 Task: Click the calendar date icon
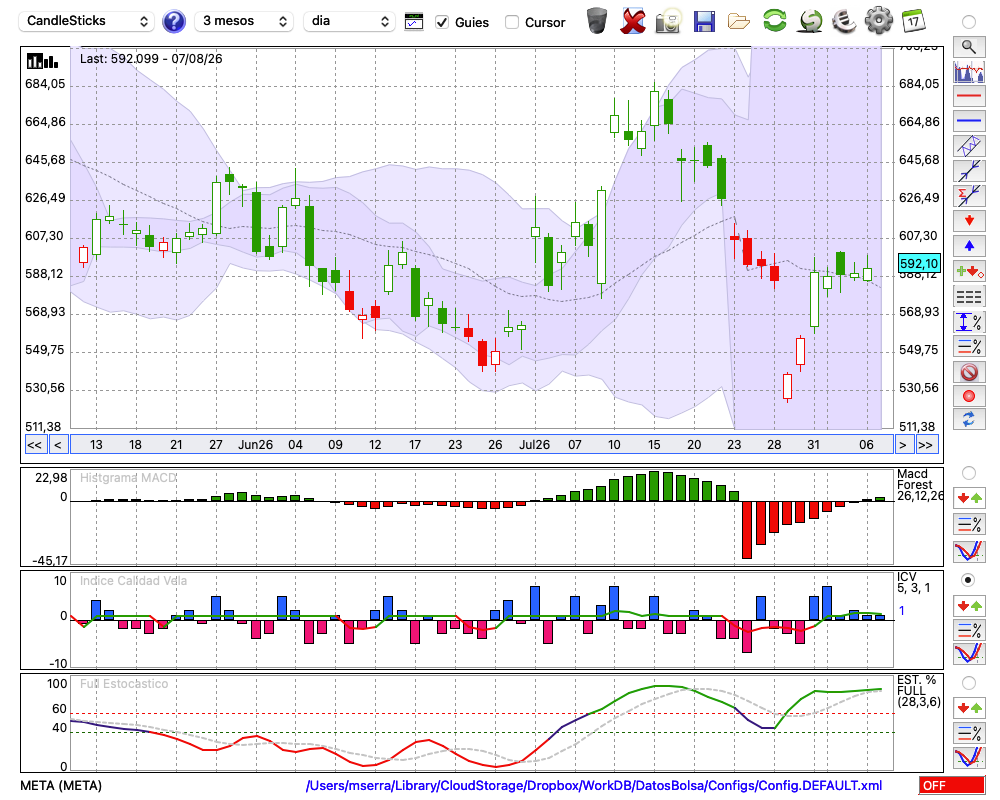coord(913,21)
